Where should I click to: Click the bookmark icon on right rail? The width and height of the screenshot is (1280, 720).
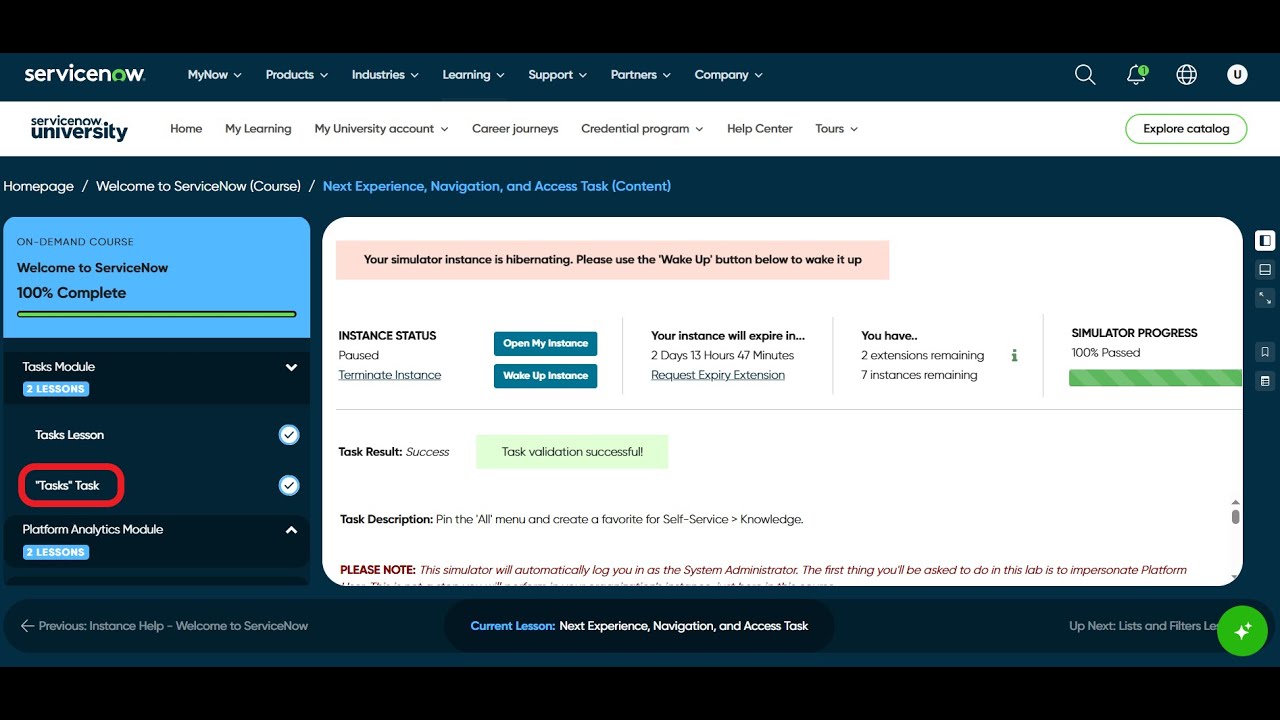coord(1265,352)
